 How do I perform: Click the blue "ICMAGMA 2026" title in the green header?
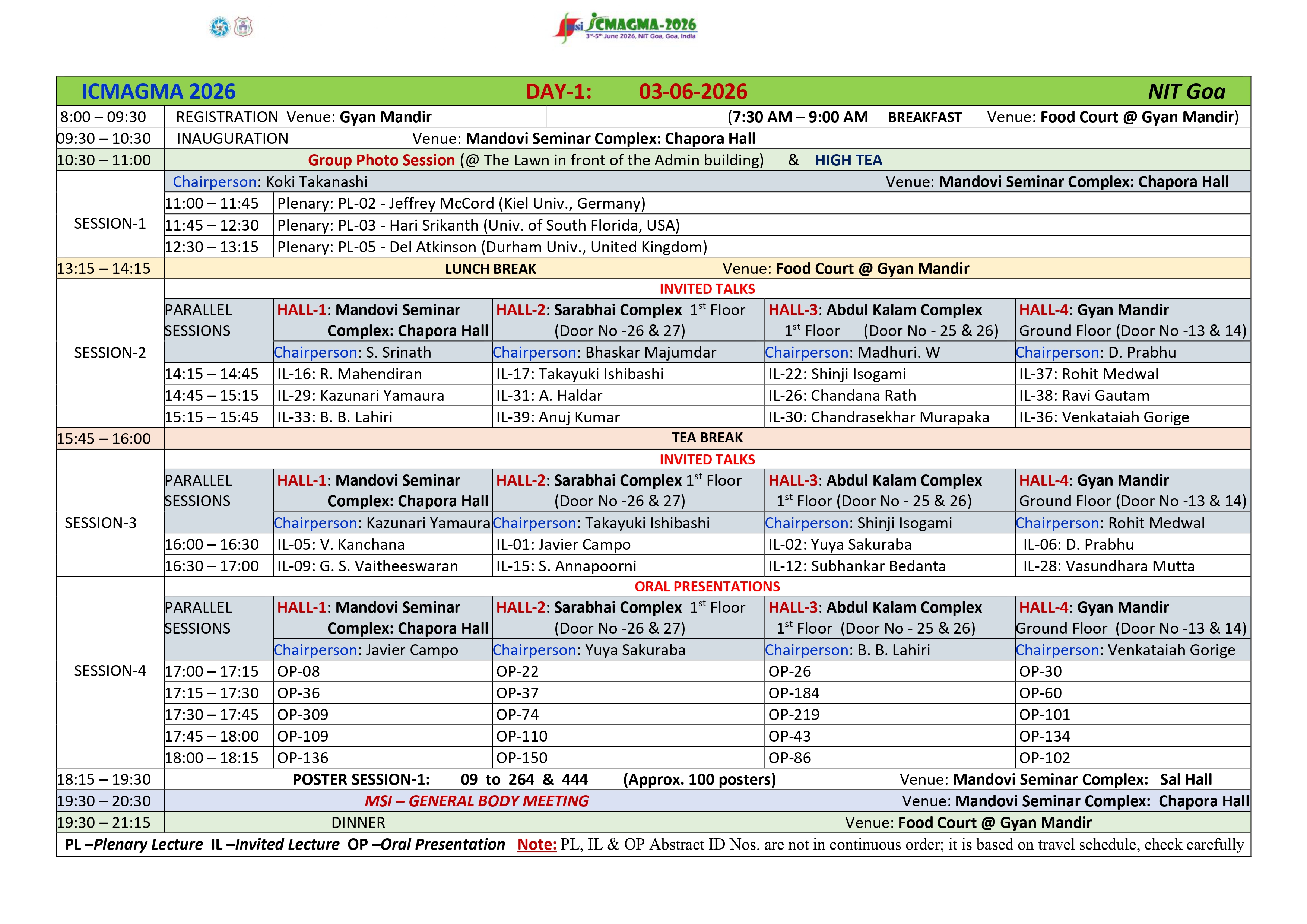click(158, 92)
